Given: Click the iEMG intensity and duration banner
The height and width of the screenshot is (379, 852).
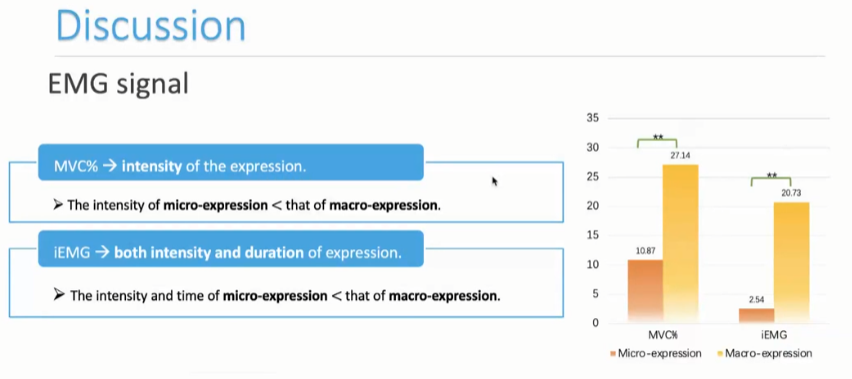Looking at the screenshot, I should [230, 249].
